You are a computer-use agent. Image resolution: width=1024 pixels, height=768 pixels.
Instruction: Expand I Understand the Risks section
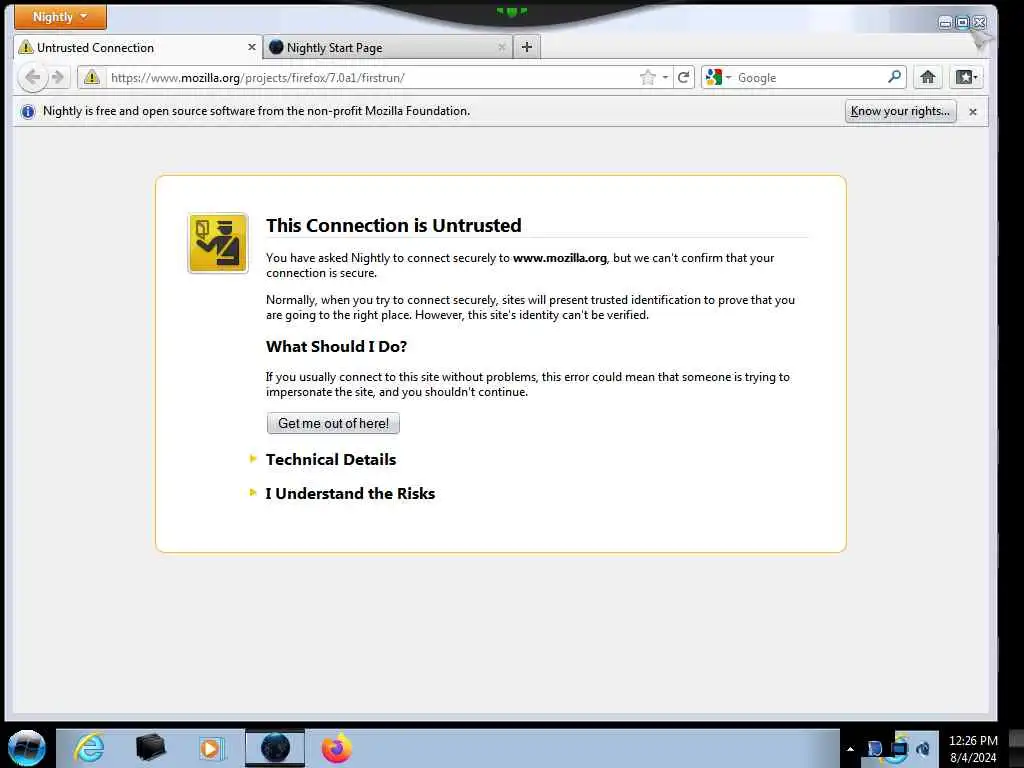coord(349,494)
